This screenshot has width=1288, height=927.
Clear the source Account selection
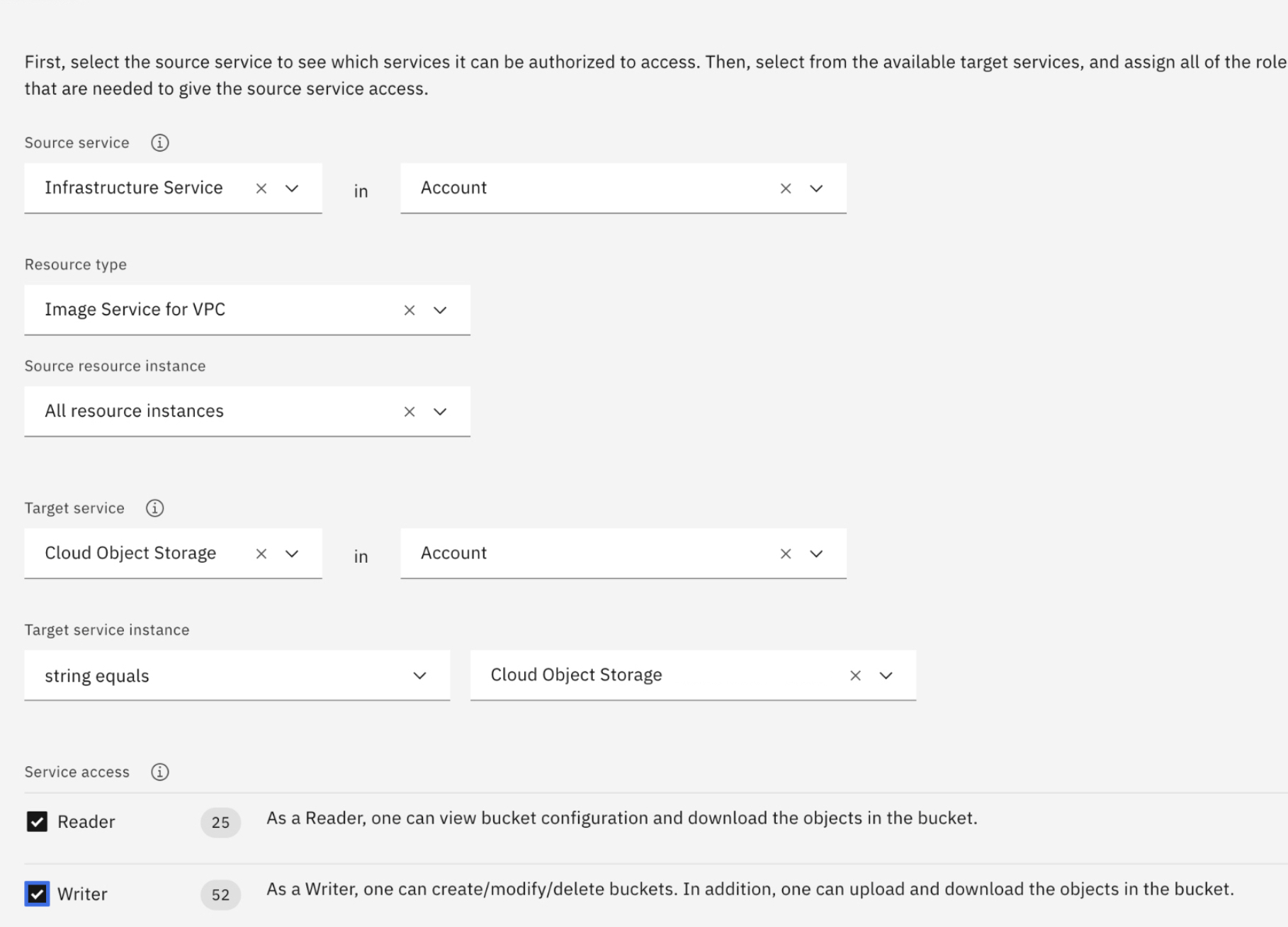click(786, 188)
